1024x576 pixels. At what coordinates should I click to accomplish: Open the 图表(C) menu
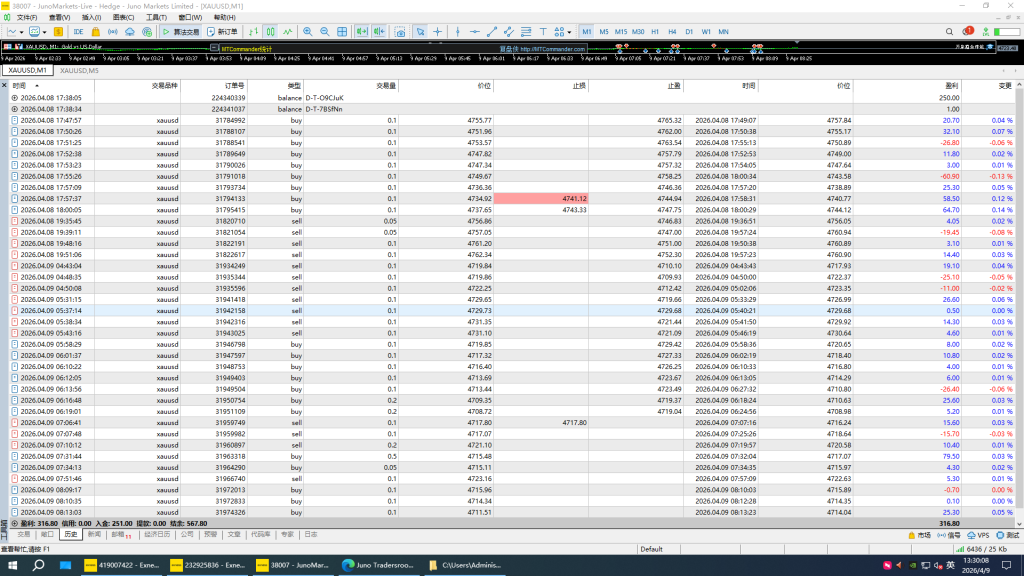tap(123, 17)
